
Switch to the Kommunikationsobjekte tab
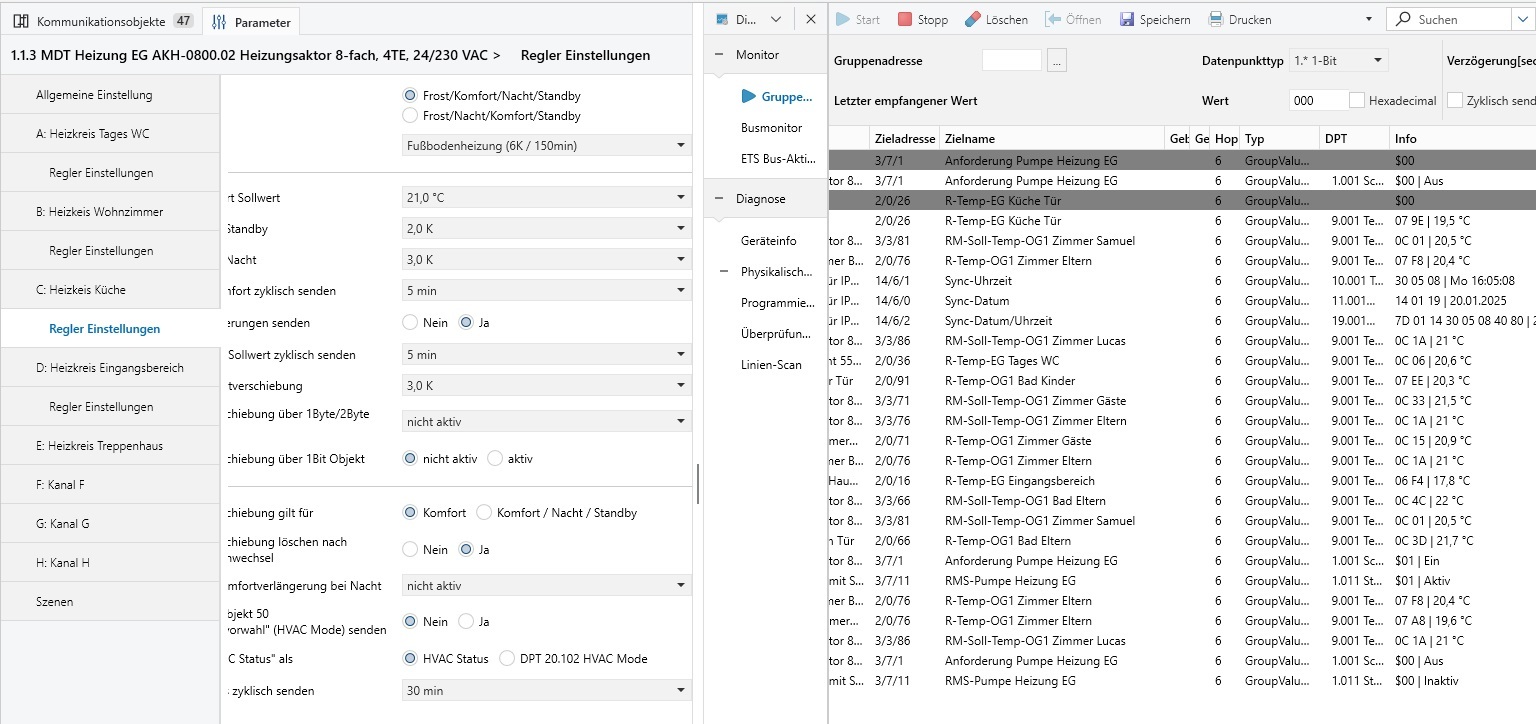100,21
